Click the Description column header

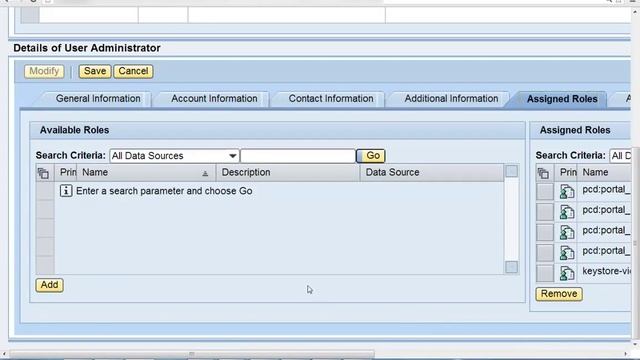pyautogui.click(x=288, y=173)
